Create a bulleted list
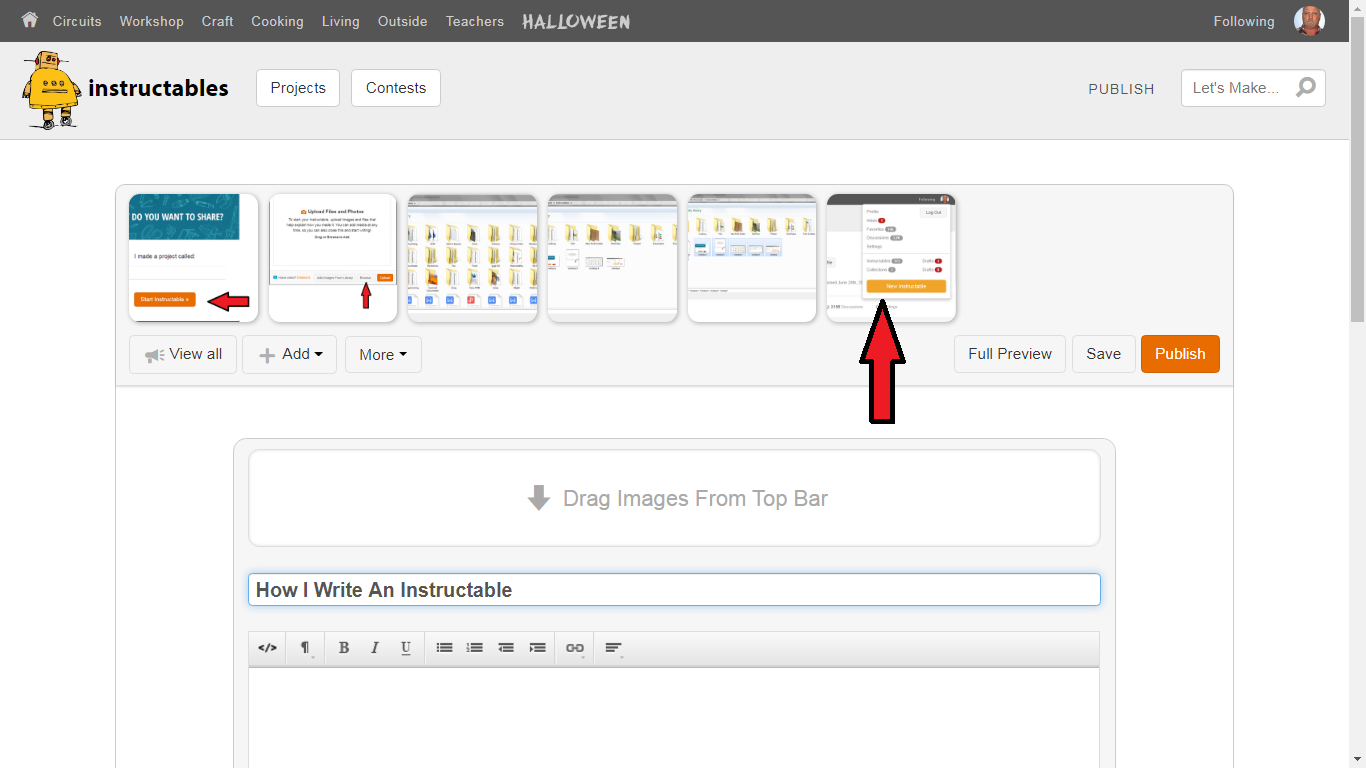The width and height of the screenshot is (1366, 768). tap(444, 648)
